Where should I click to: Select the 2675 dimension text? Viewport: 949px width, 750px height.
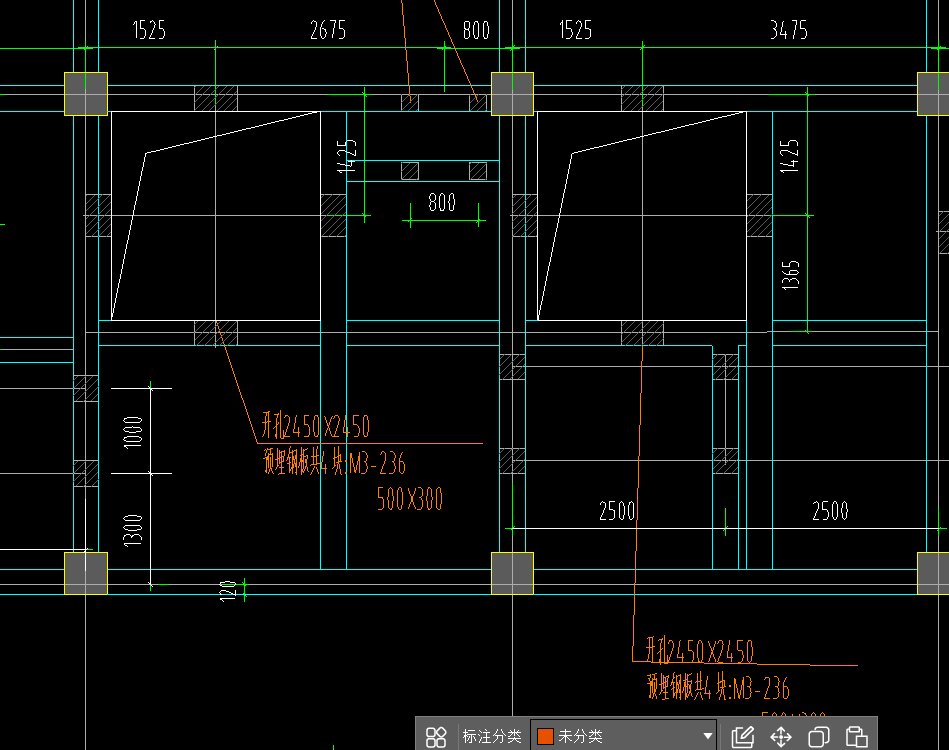pos(327,30)
